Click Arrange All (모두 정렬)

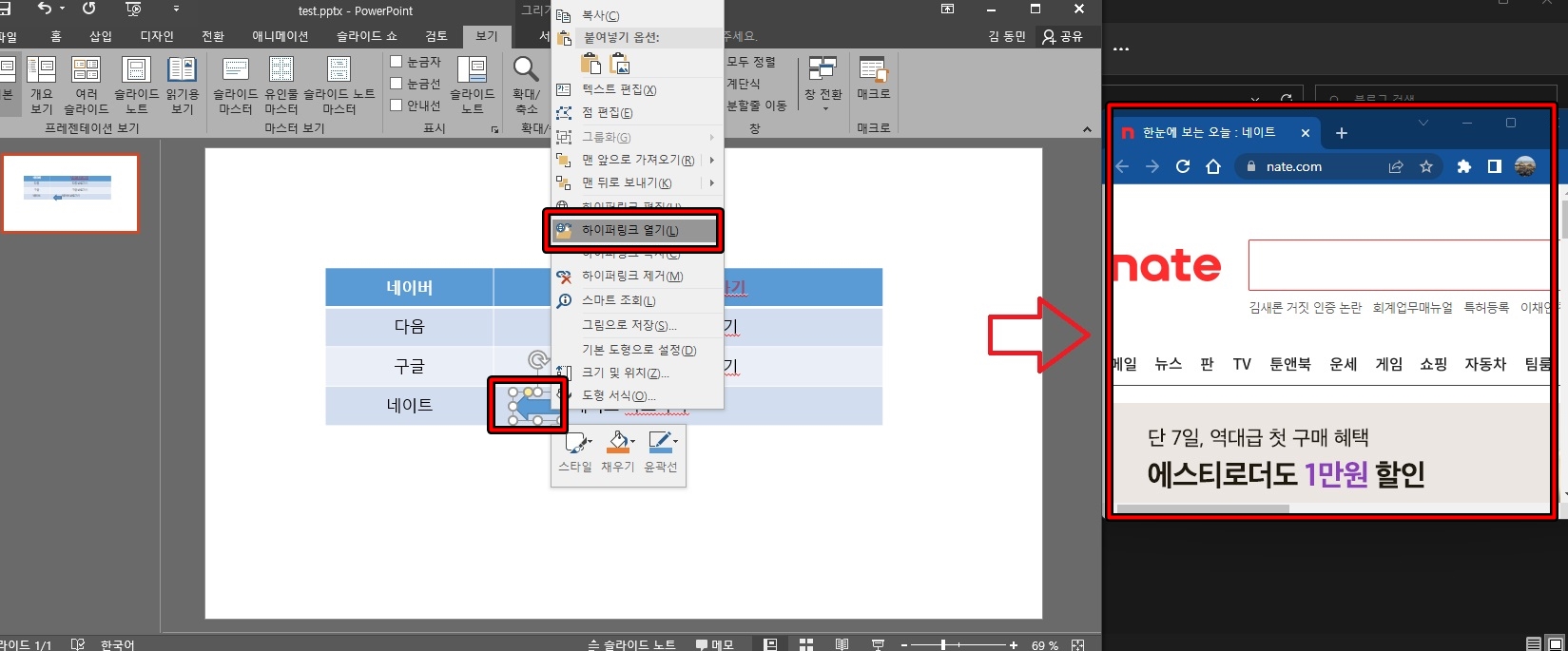pos(751,62)
